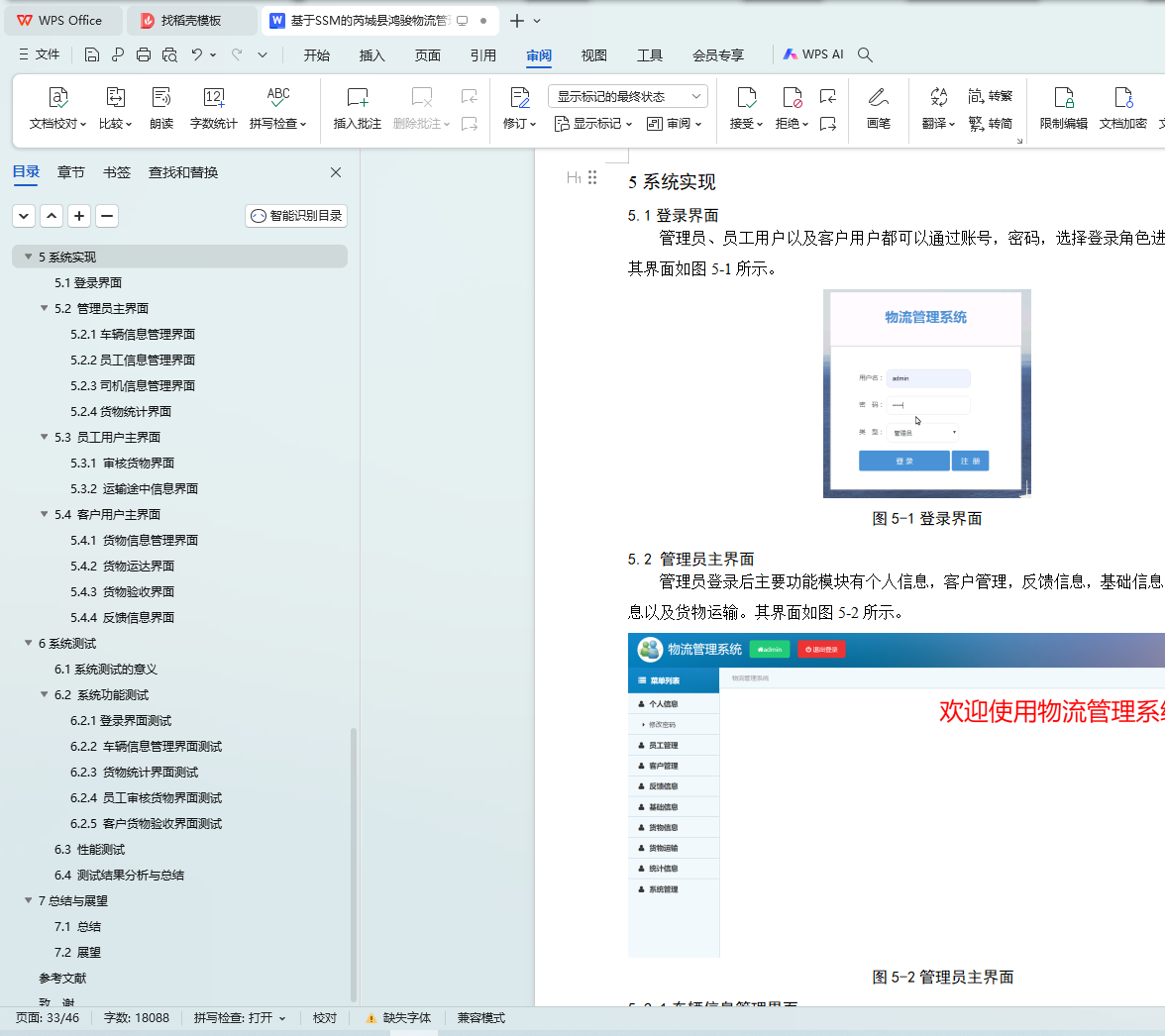Collapse outline levels with the up-chevron button
Screen dimensions: 1165x1036
52,216
